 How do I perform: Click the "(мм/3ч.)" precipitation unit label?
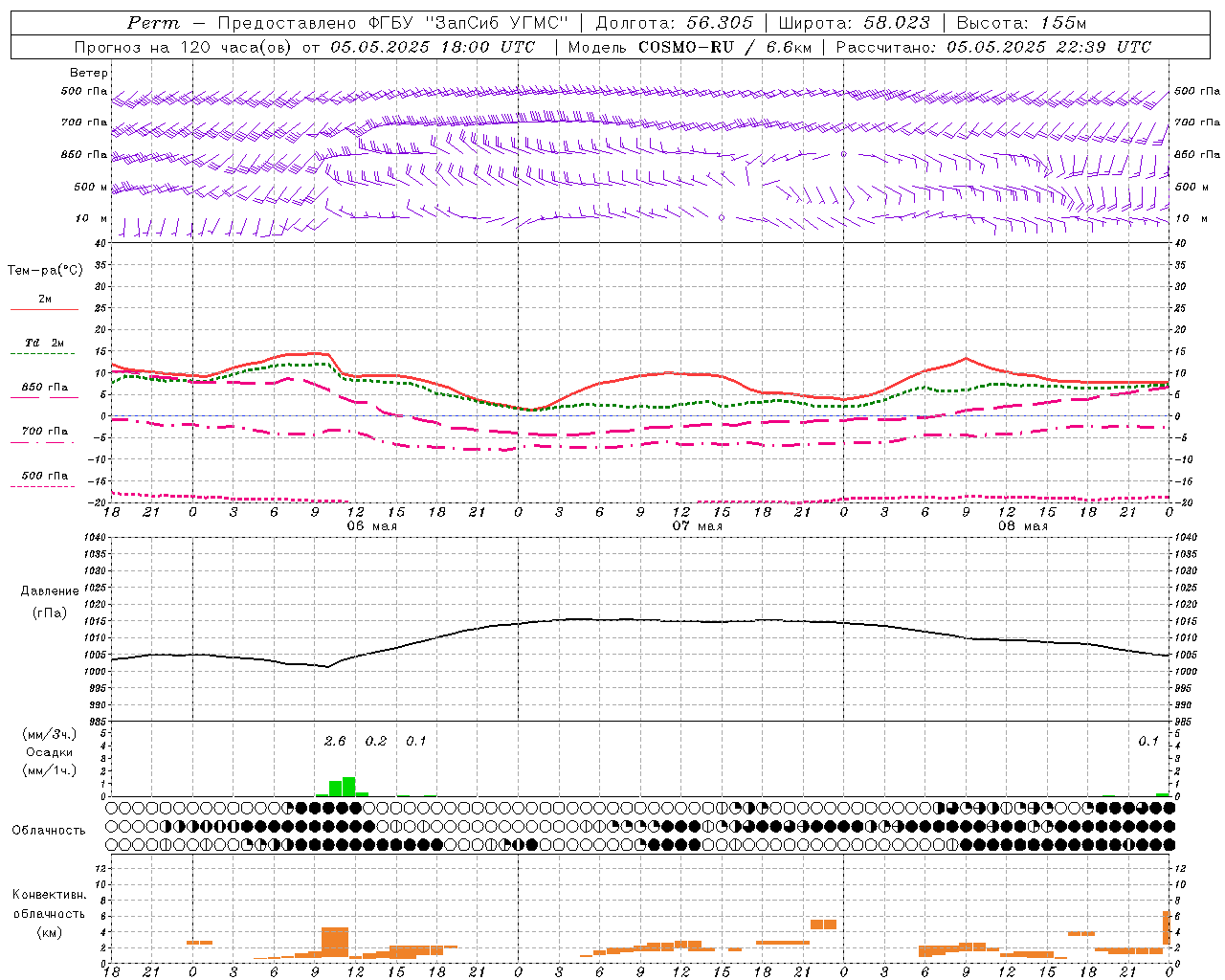point(49,734)
